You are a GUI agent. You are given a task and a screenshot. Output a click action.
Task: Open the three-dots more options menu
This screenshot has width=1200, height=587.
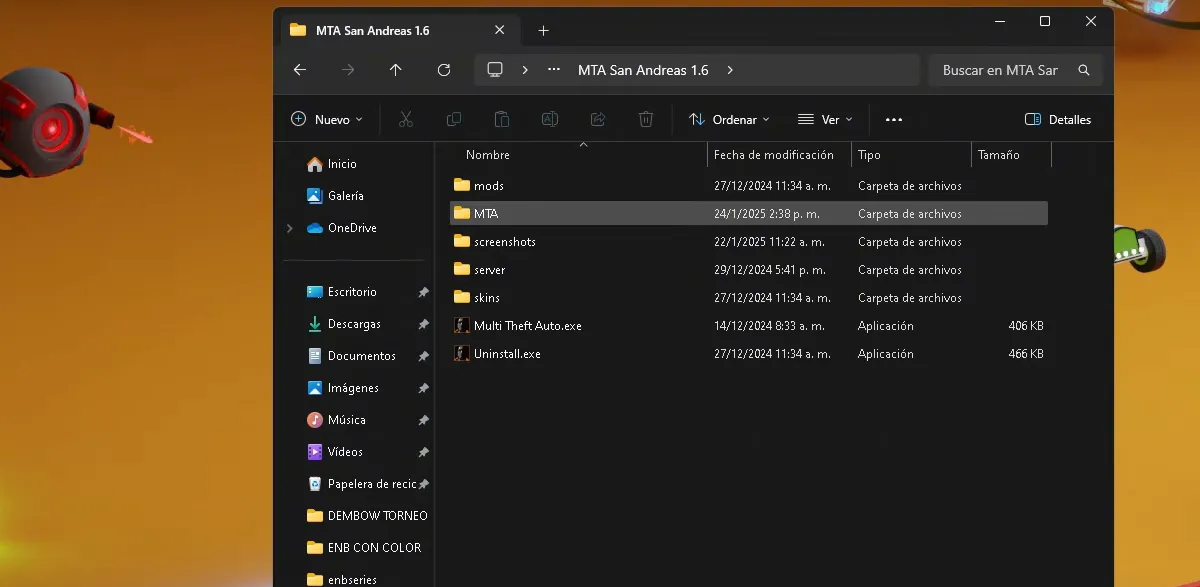coord(894,119)
